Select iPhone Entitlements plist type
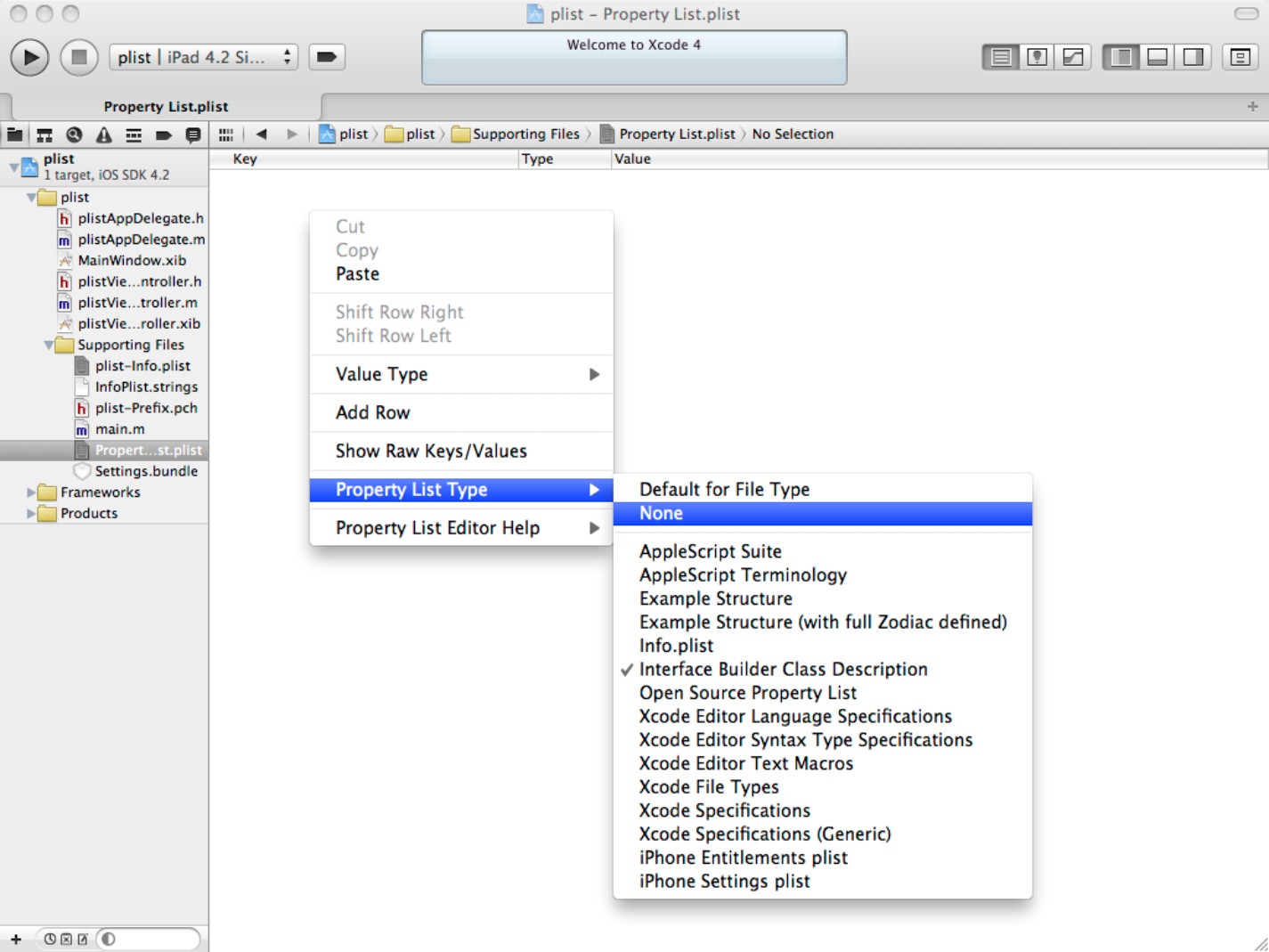This screenshot has width=1269, height=952. click(x=823, y=858)
